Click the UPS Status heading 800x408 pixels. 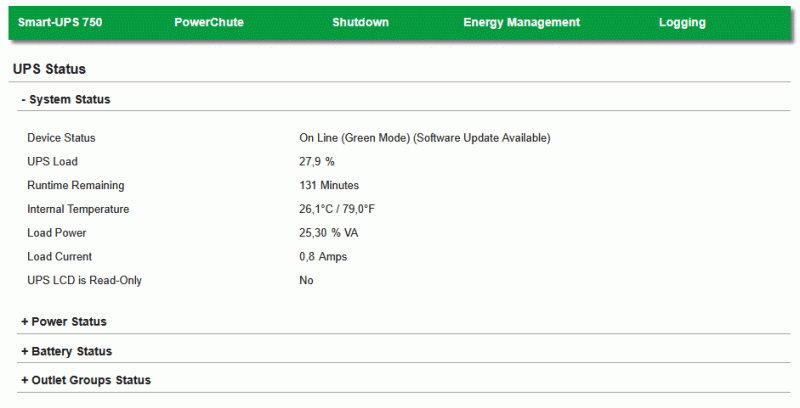49,69
